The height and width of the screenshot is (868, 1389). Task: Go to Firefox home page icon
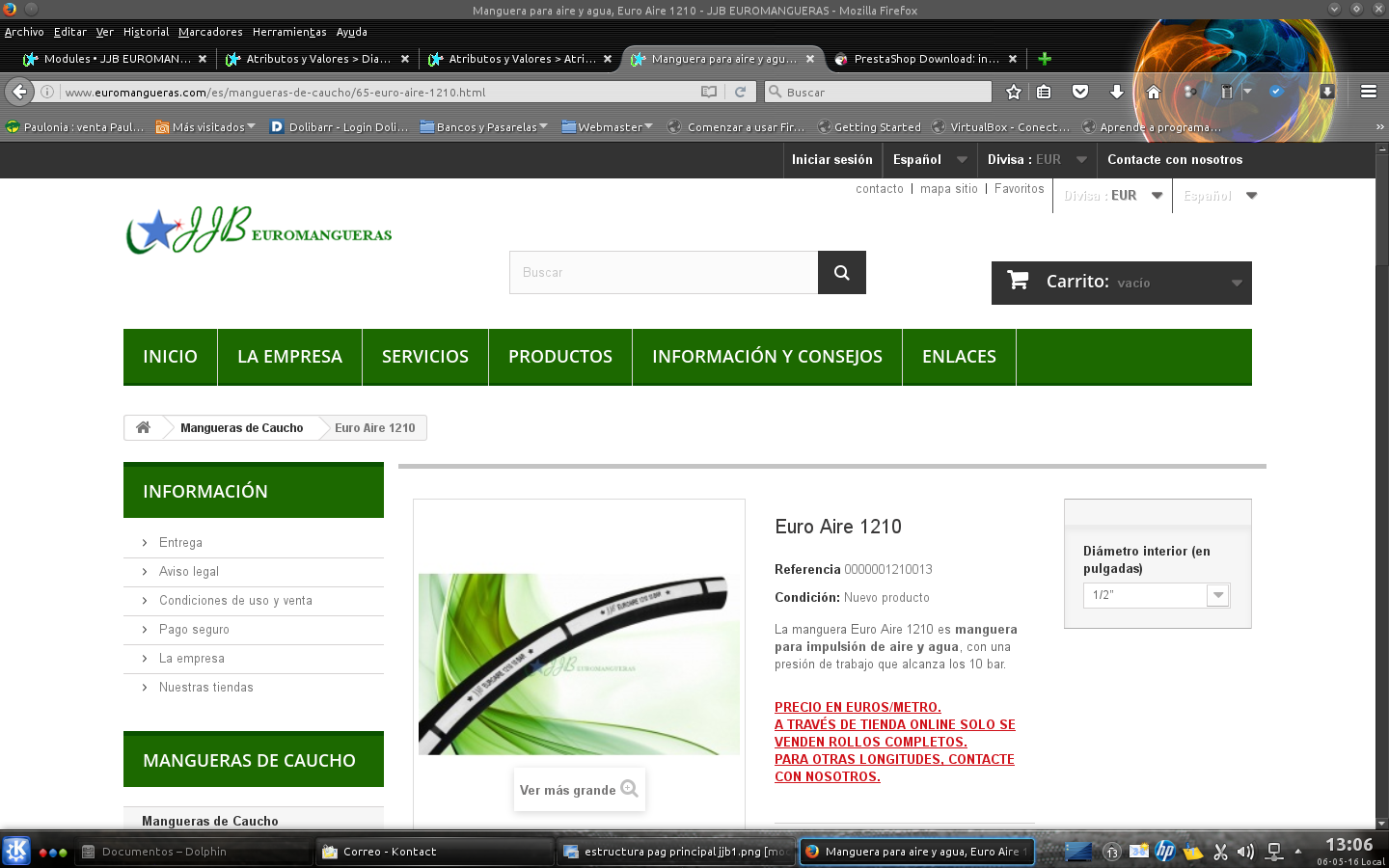(1153, 92)
